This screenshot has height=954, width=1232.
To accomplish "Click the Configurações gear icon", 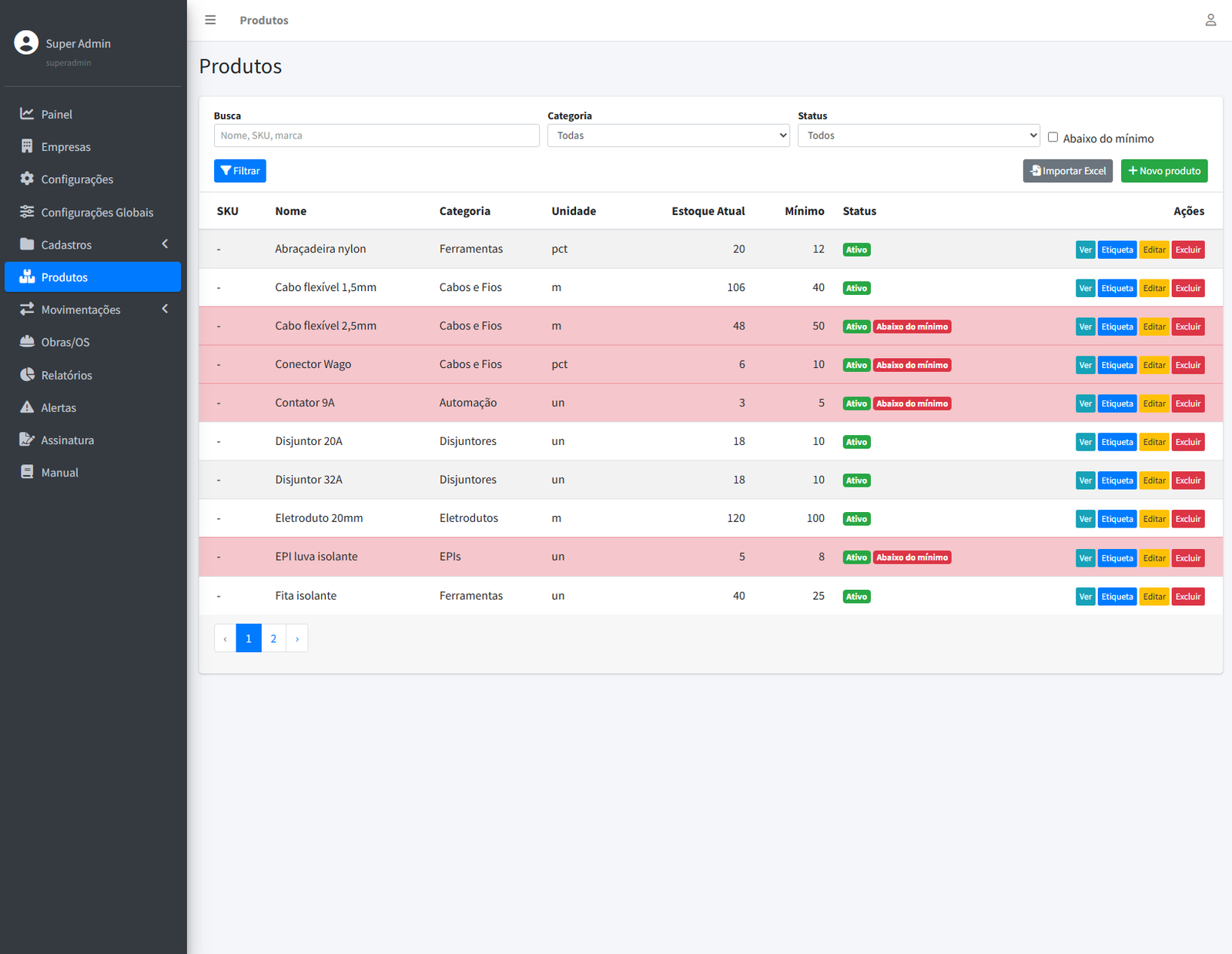I will (27, 179).
